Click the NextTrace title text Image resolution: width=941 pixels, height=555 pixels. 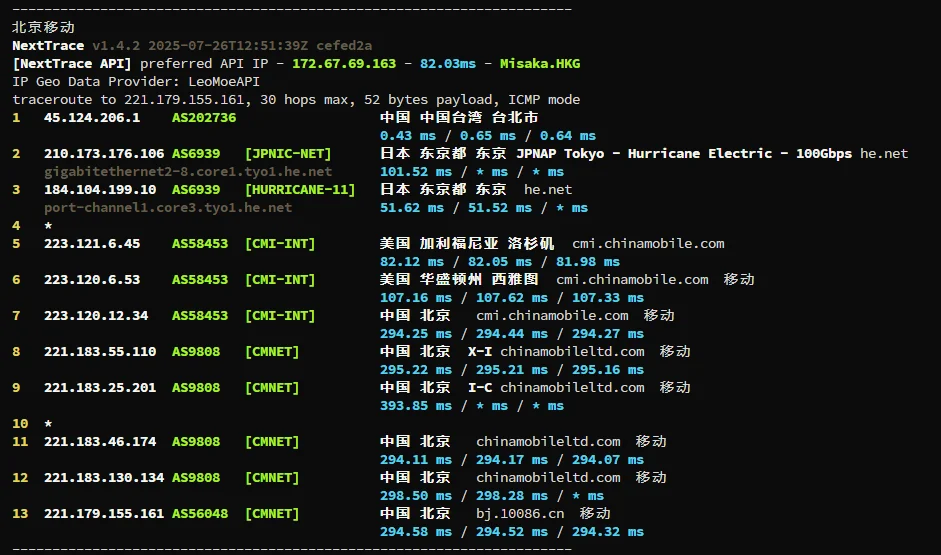click(x=48, y=45)
